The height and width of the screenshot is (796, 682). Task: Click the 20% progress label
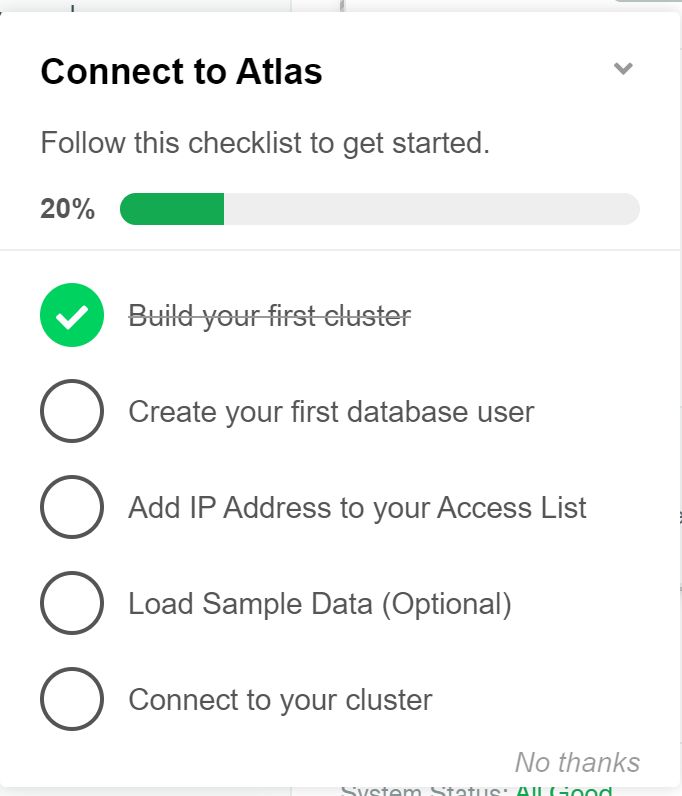(67, 209)
